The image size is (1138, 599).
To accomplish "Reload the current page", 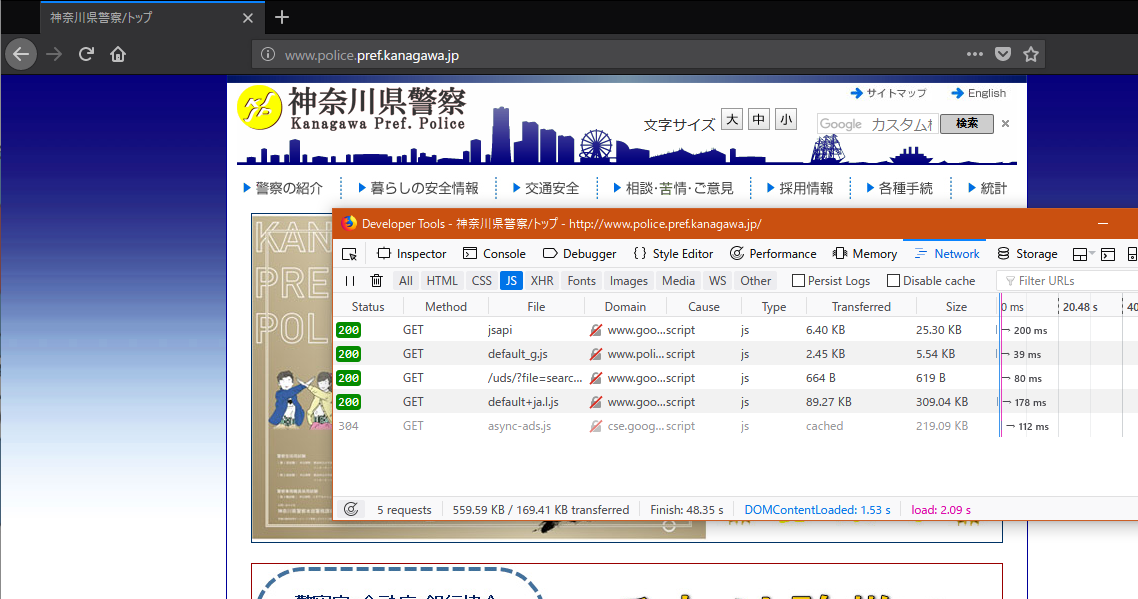I will coord(86,54).
